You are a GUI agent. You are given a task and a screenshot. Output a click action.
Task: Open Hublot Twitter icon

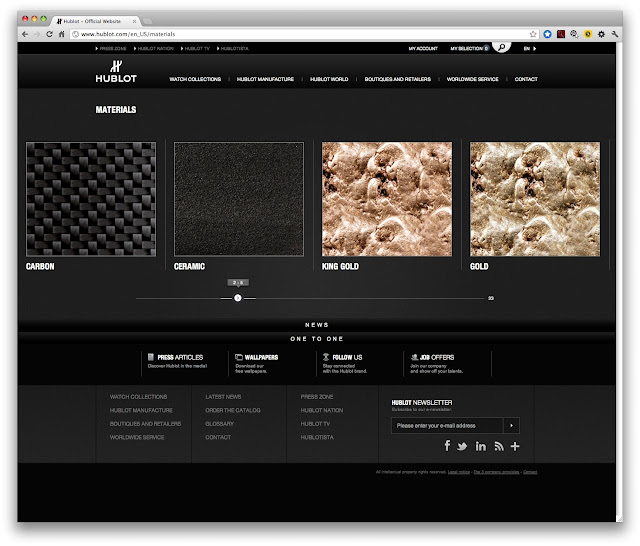click(462, 446)
